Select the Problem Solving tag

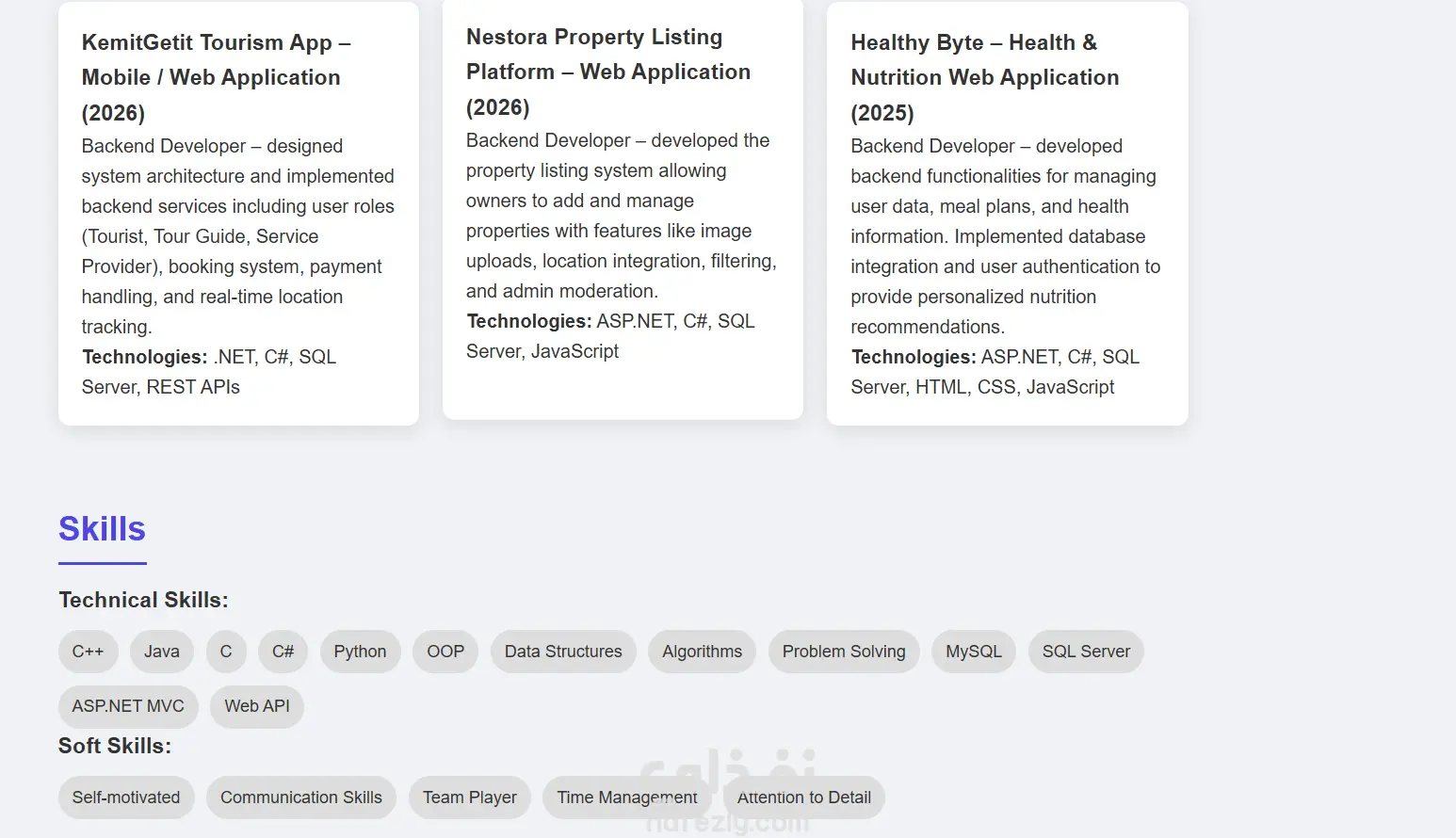[x=844, y=652]
